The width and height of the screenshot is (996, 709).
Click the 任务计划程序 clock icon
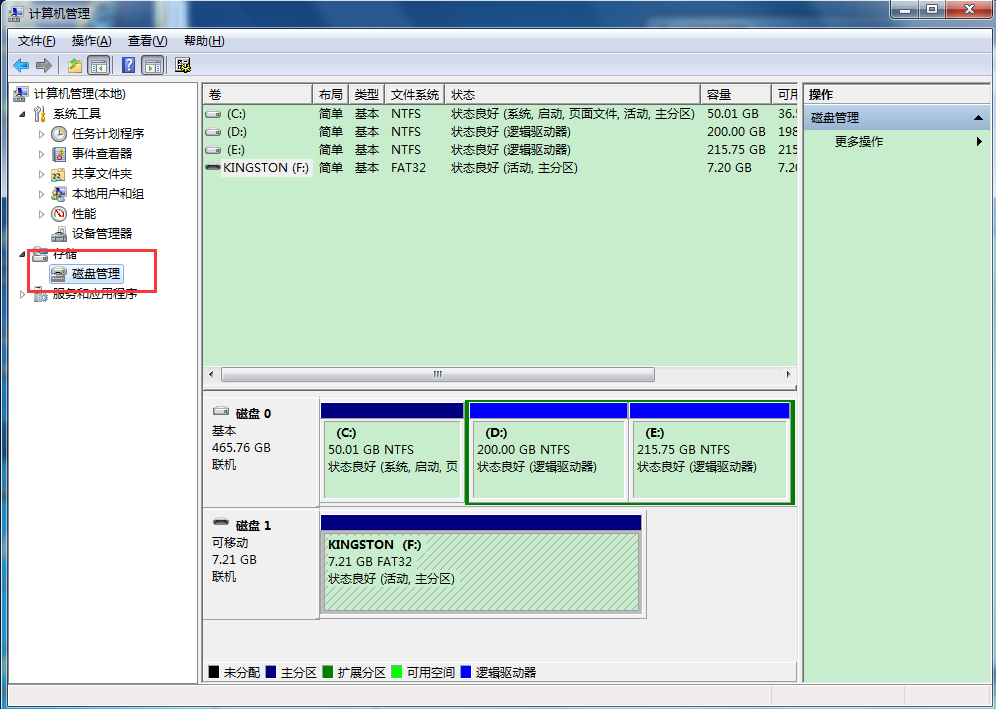click(x=59, y=133)
